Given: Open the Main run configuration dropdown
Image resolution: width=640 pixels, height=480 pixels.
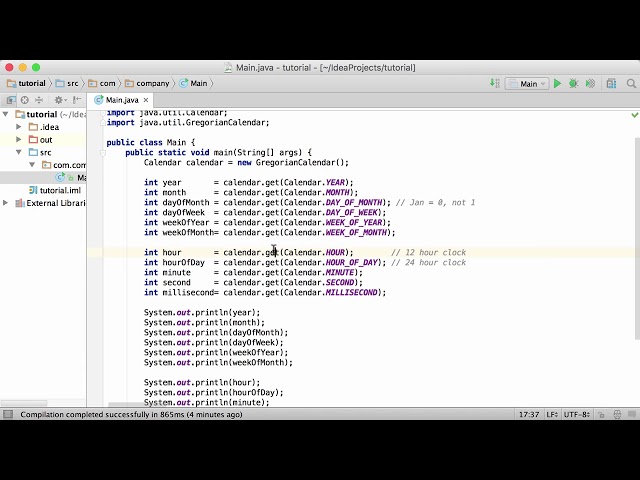Looking at the screenshot, I should click(527, 84).
